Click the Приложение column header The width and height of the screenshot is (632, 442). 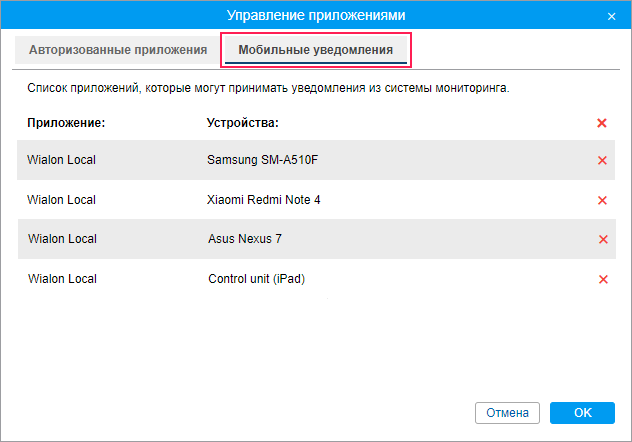(67, 123)
